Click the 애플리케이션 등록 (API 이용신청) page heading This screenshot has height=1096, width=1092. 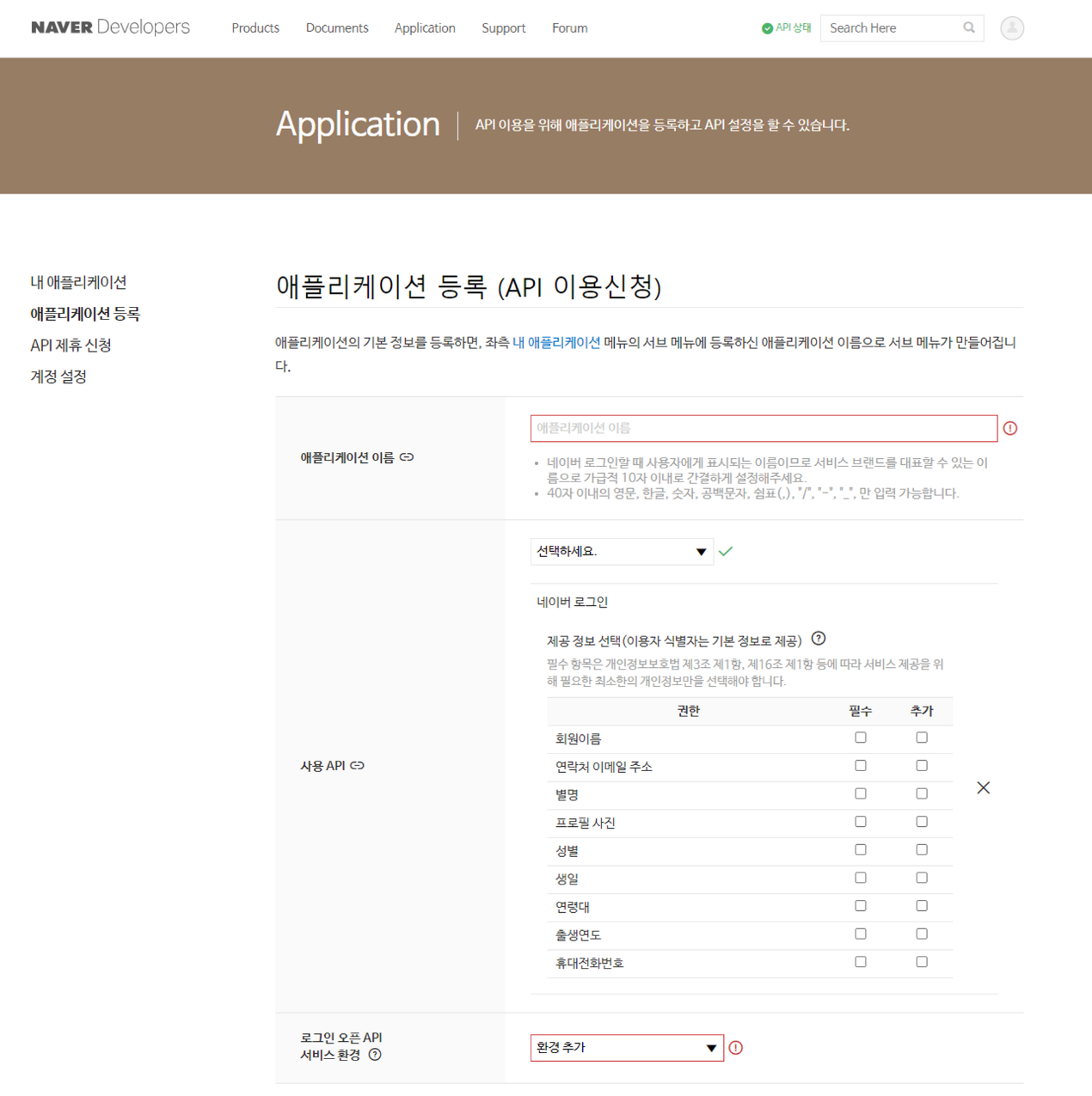point(469,286)
